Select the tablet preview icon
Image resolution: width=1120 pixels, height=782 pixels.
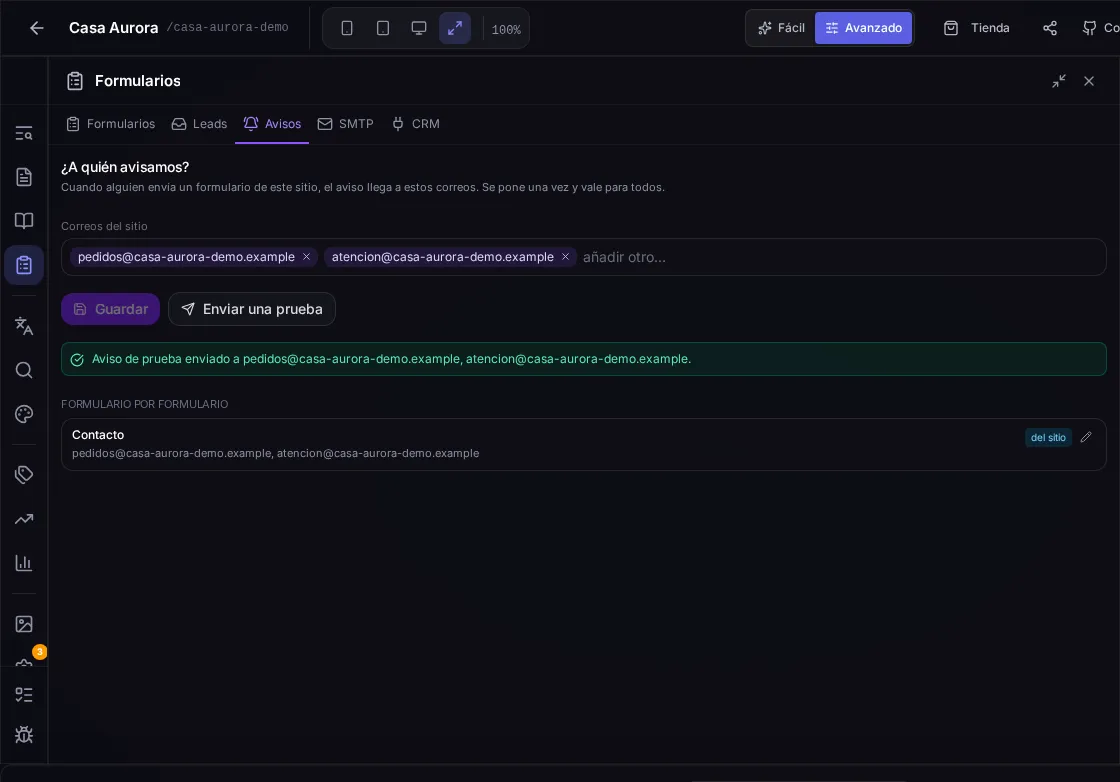pos(383,28)
